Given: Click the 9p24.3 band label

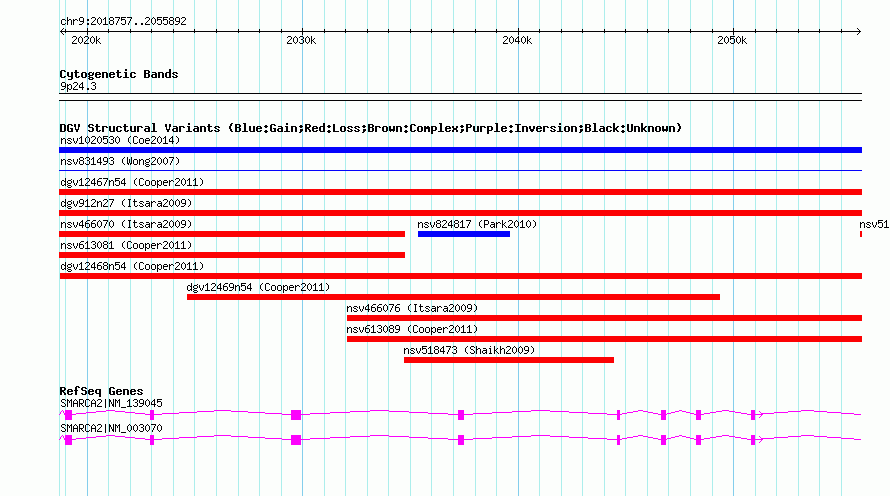Looking at the screenshot, I should click(78, 86).
